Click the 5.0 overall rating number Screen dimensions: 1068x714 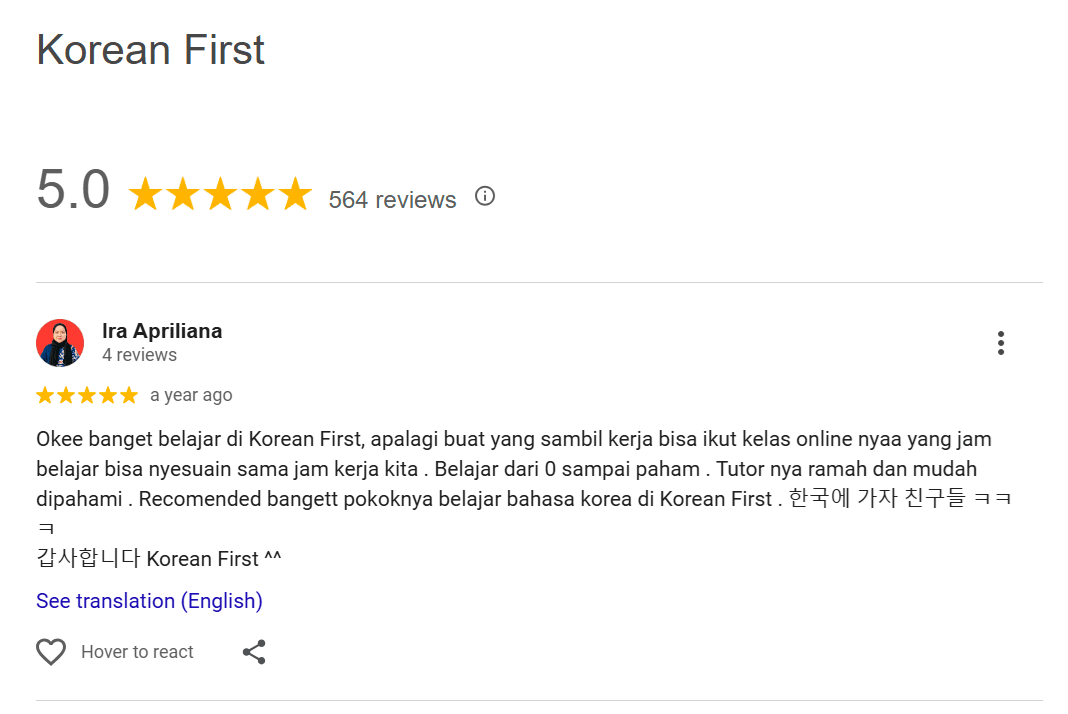[x=73, y=190]
